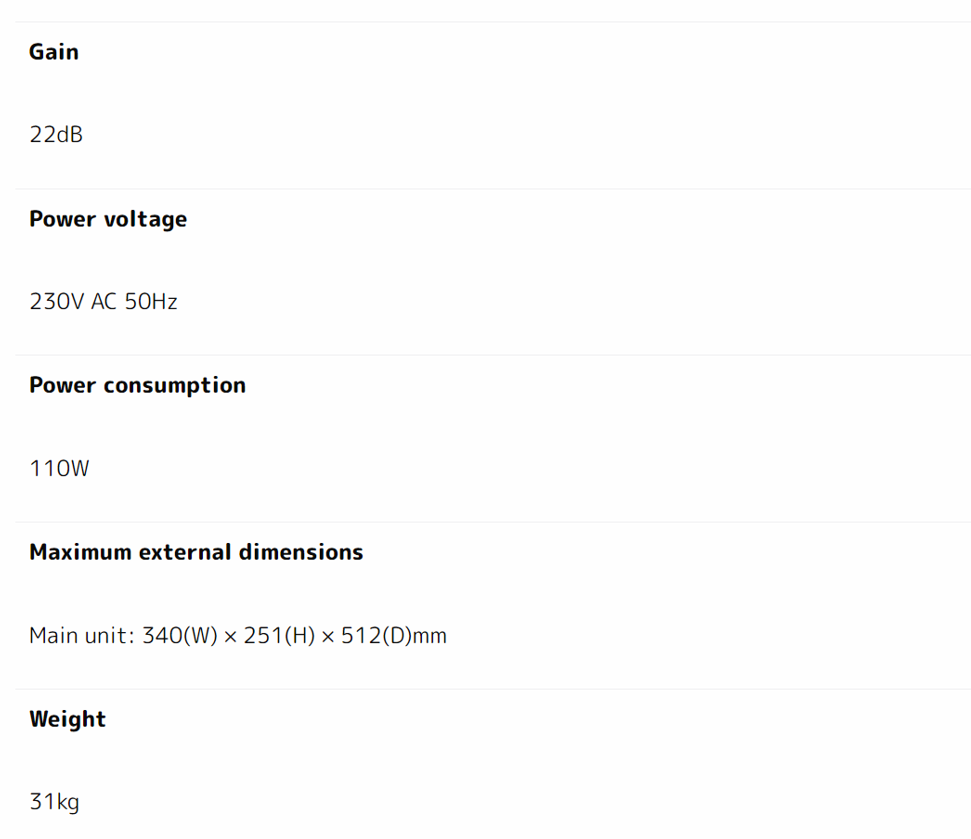This screenshot has height=839, width=971.
Task: Click AC in the power voltage value
Action: point(104,302)
